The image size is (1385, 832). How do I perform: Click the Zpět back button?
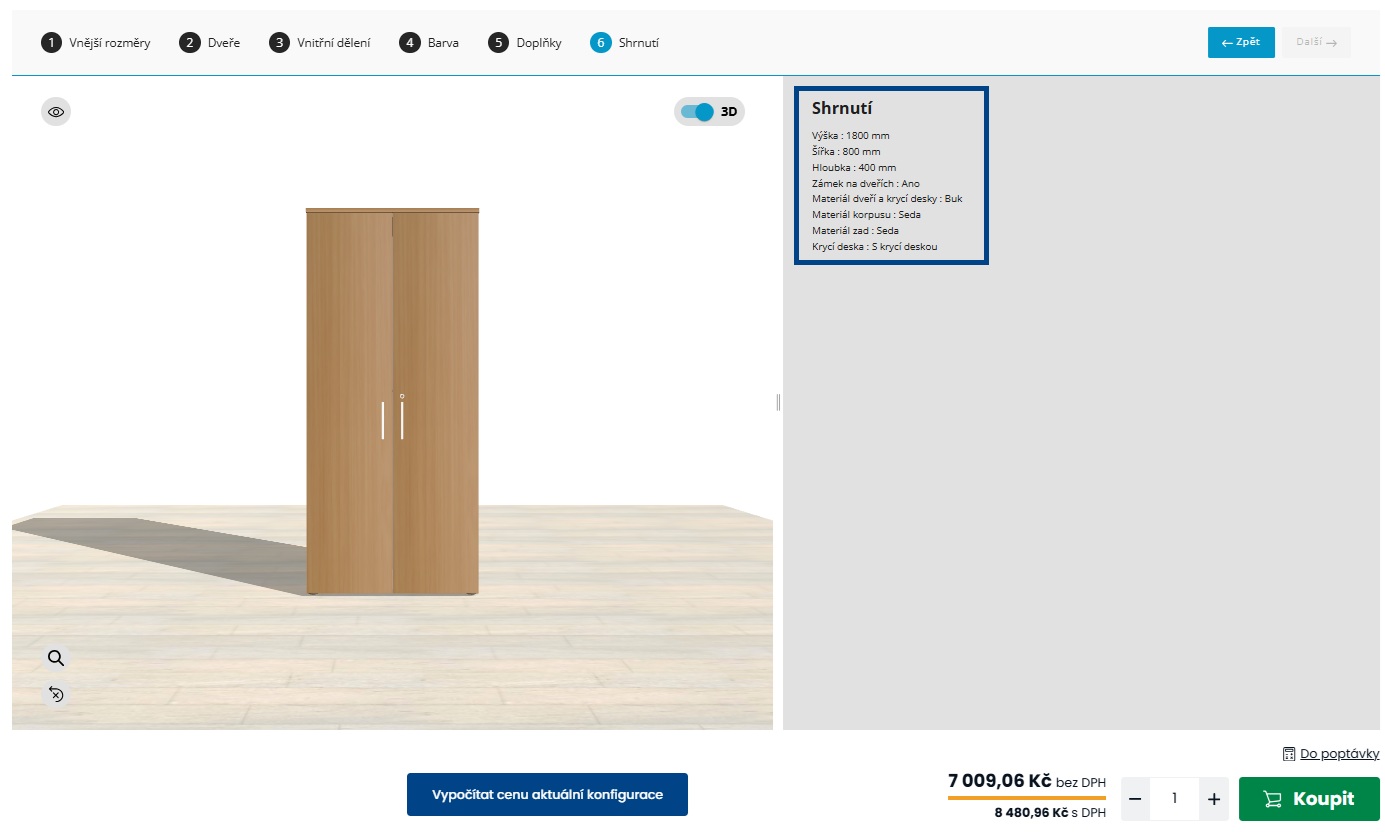coord(1241,42)
